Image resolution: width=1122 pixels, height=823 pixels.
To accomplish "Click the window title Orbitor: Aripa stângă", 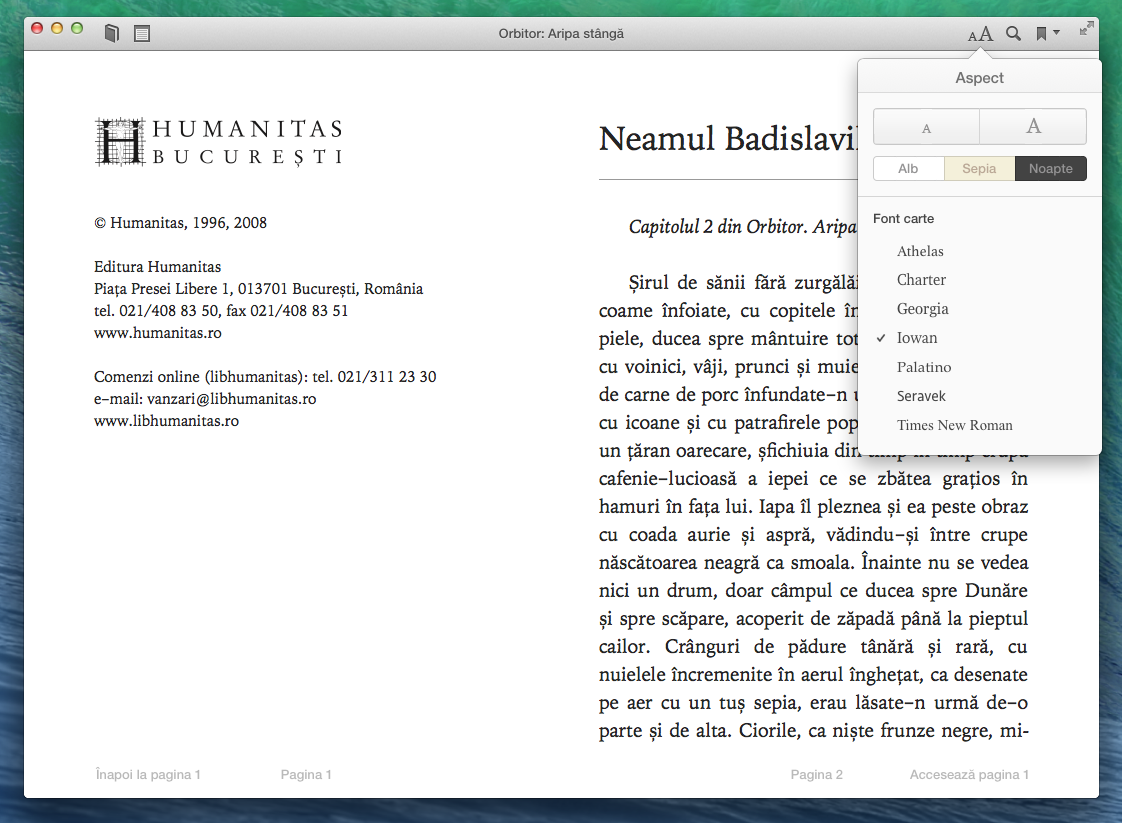I will tap(561, 34).
